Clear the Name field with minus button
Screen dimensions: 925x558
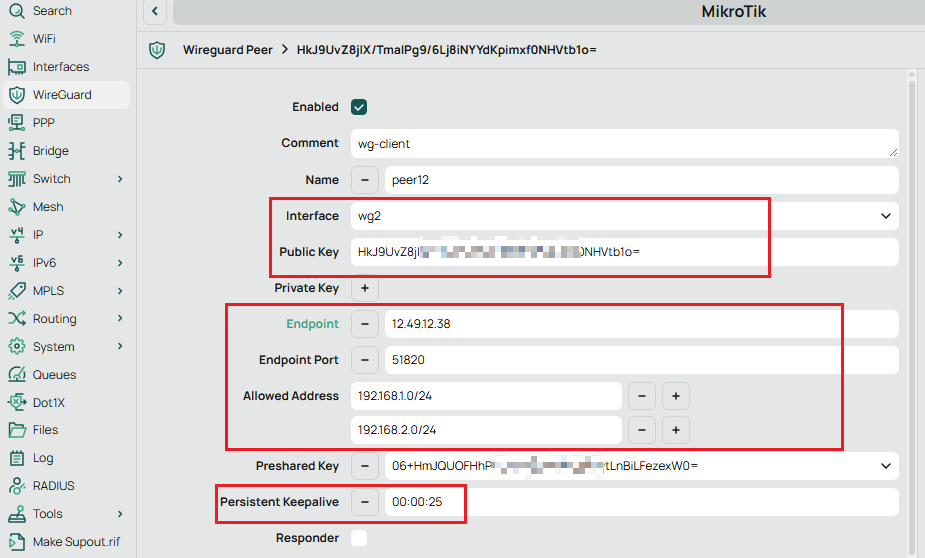click(x=365, y=180)
